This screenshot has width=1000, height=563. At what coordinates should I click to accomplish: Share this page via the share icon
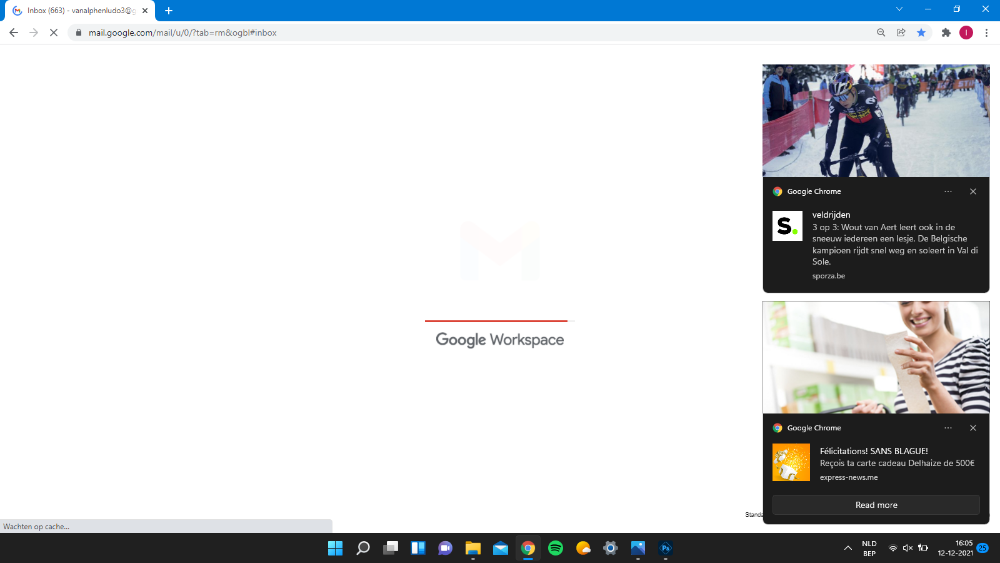tap(901, 32)
